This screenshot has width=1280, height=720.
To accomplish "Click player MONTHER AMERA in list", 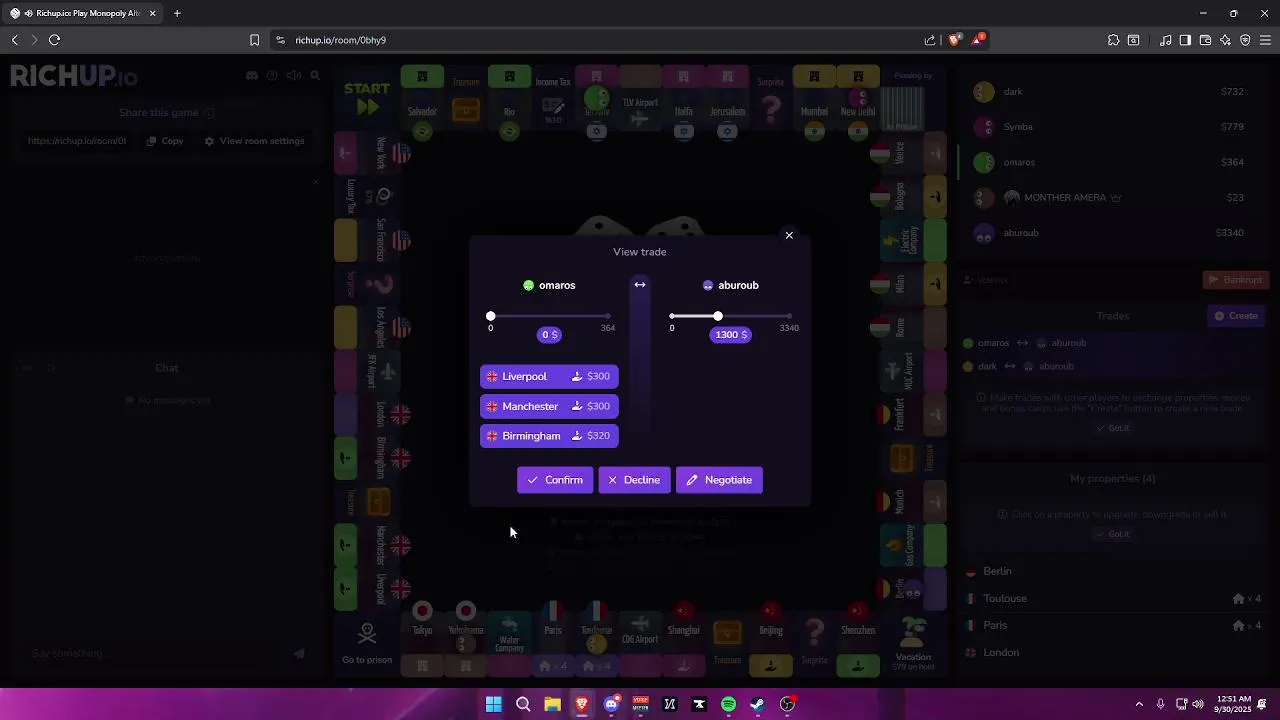I will point(1111,198).
